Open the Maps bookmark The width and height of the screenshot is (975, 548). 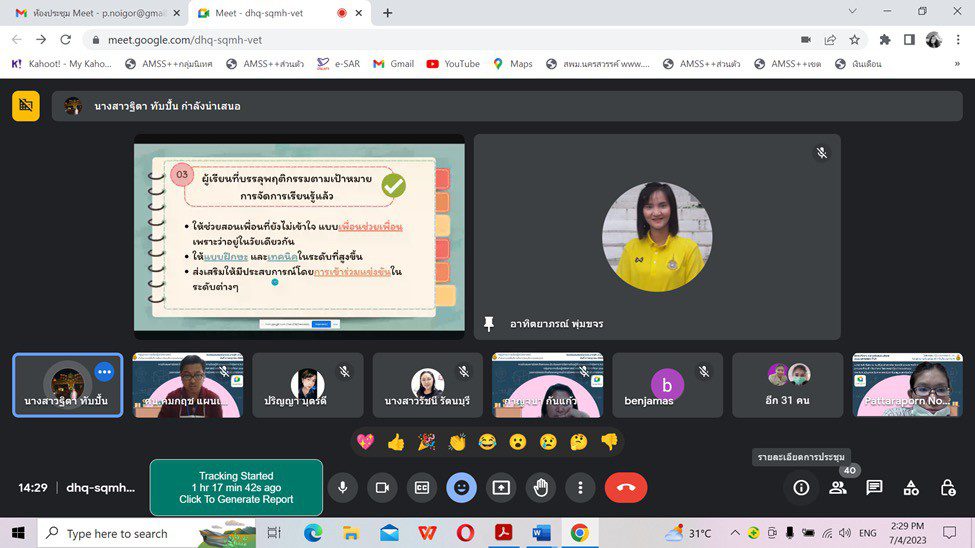click(x=513, y=63)
